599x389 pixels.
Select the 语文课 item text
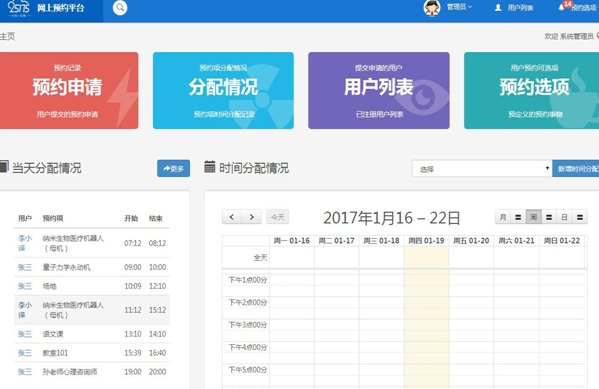click(x=53, y=334)
